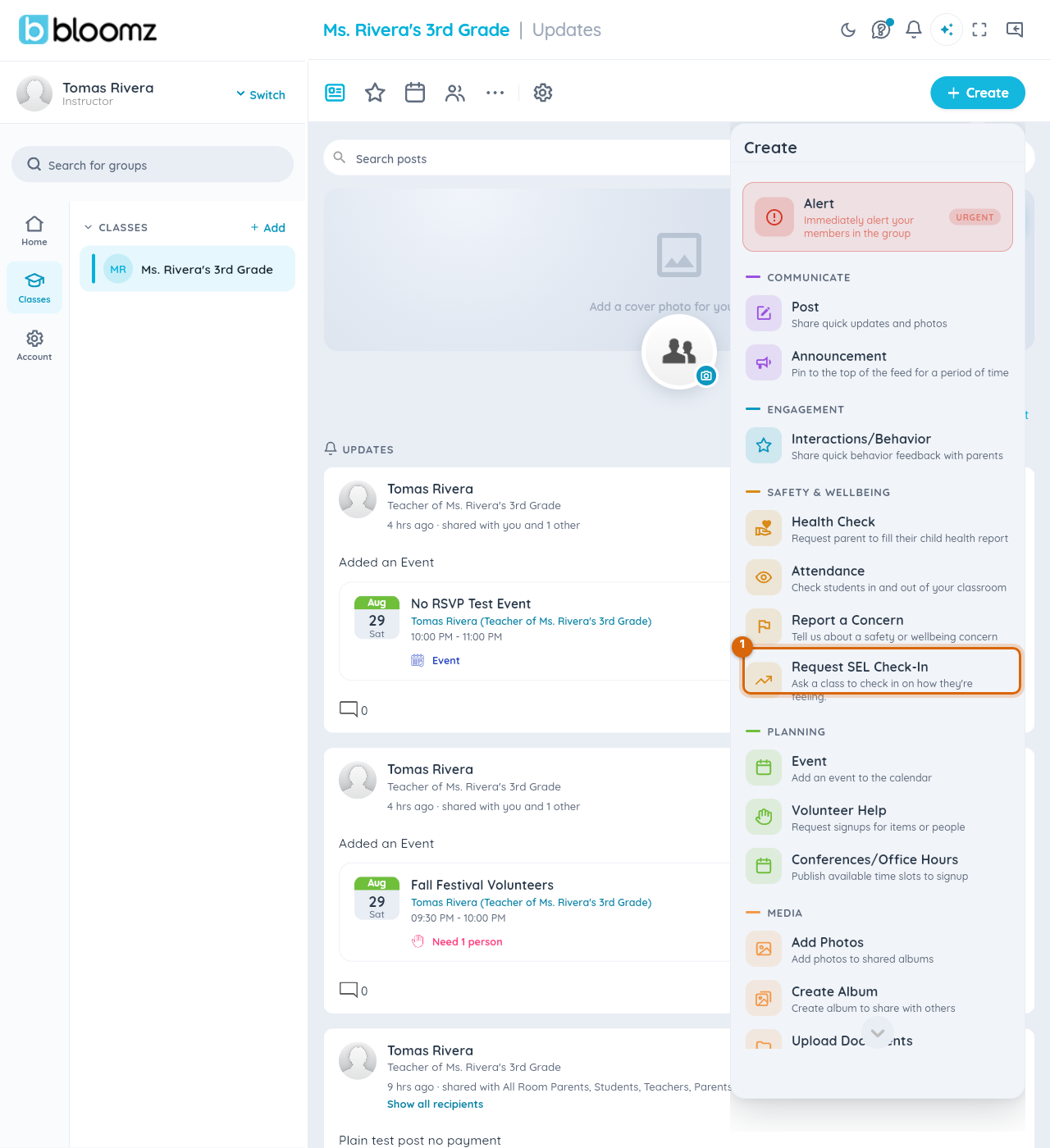Toggle dark mode moon icon

(x=848, y=30)
